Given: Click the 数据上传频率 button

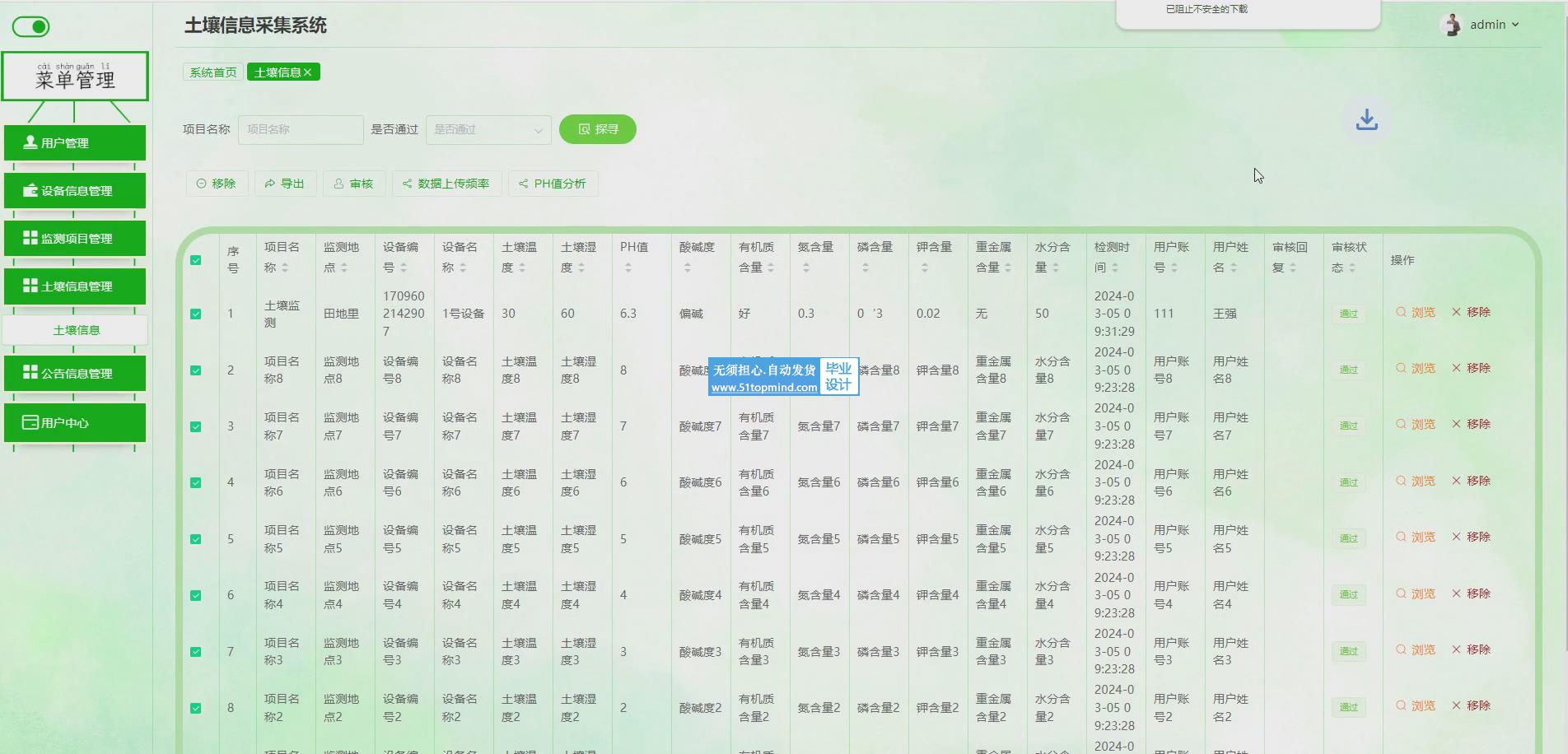Looking at the screenshot, I should (x=446, y=184).
